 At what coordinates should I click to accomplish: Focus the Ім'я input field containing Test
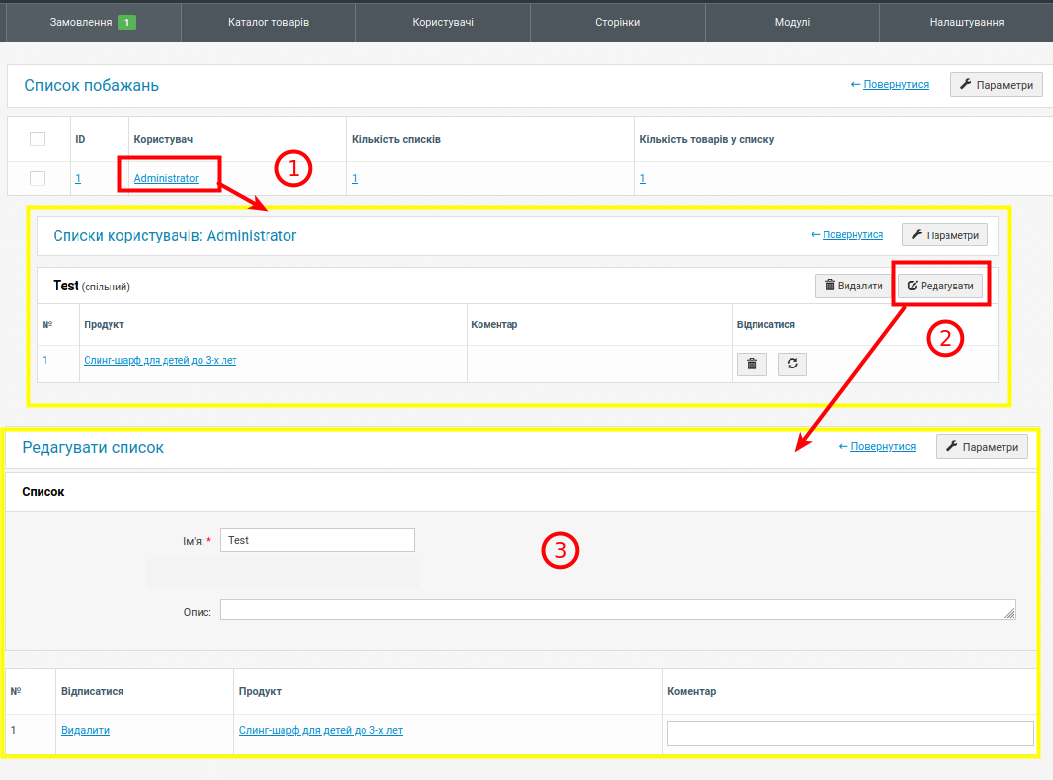click(317, 540)
